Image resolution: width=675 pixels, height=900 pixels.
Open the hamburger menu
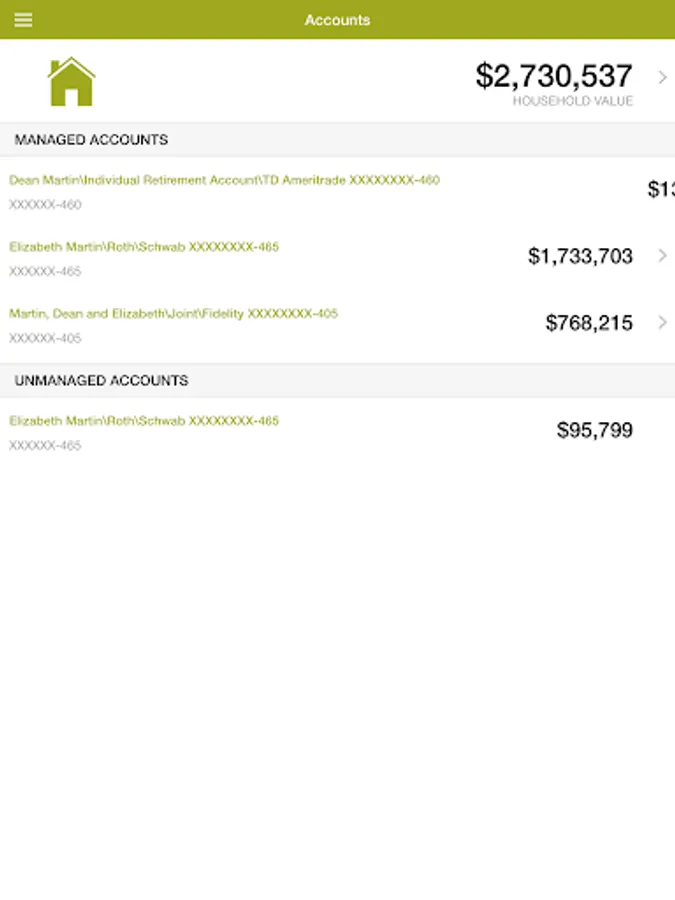point(23,20)
